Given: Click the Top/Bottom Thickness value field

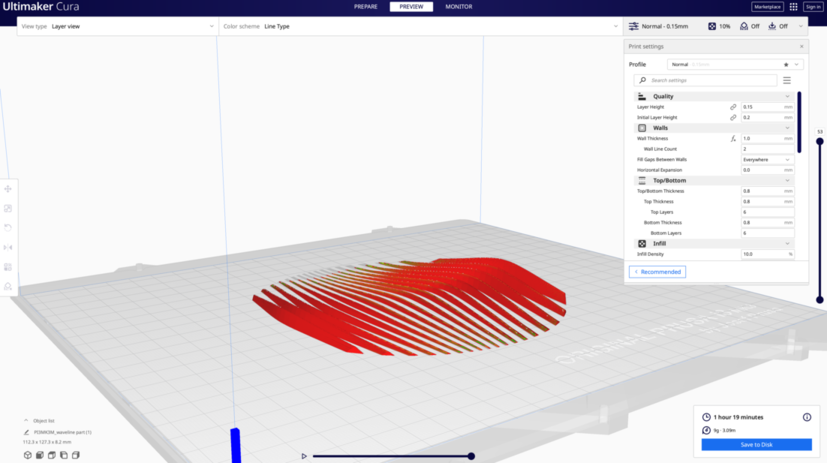Looking at the screenshot, I should 767,191.
